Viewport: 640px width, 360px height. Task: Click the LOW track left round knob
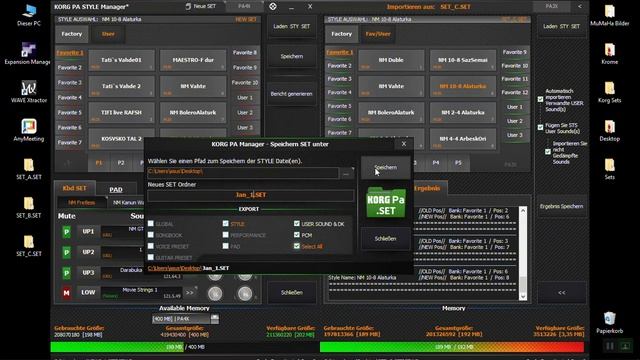215,293
